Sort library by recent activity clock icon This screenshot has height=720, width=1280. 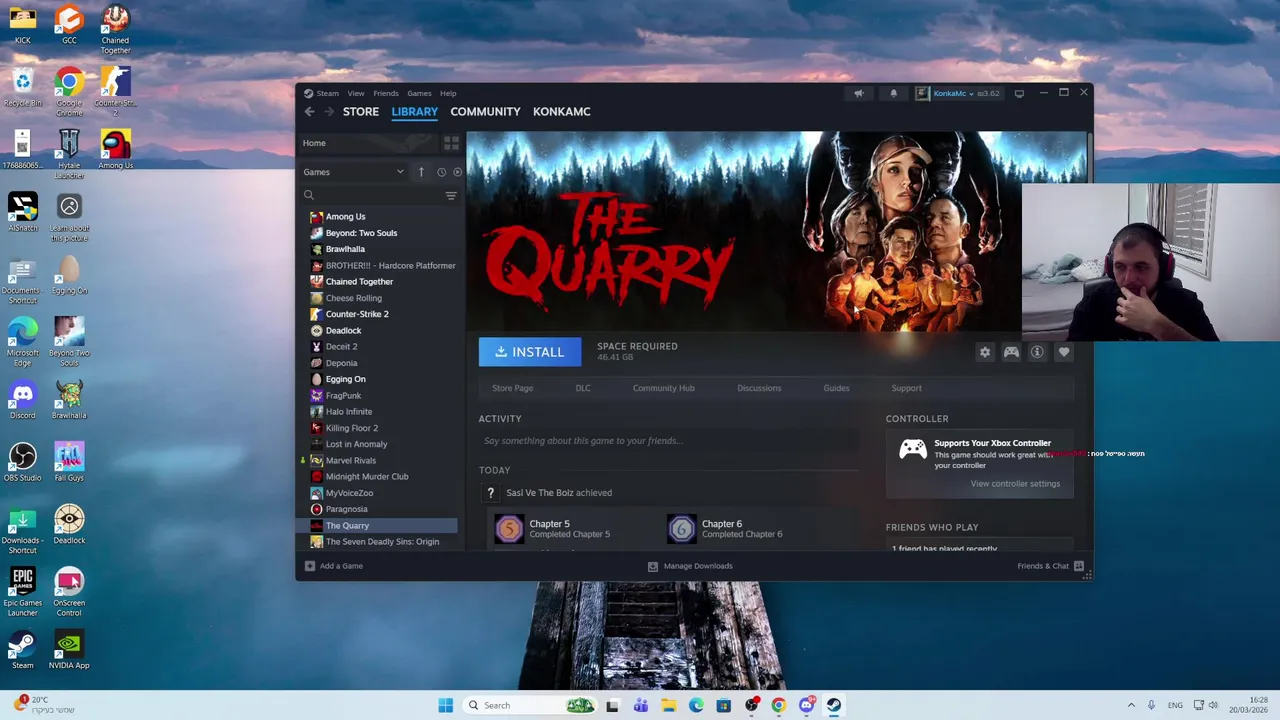441,172
